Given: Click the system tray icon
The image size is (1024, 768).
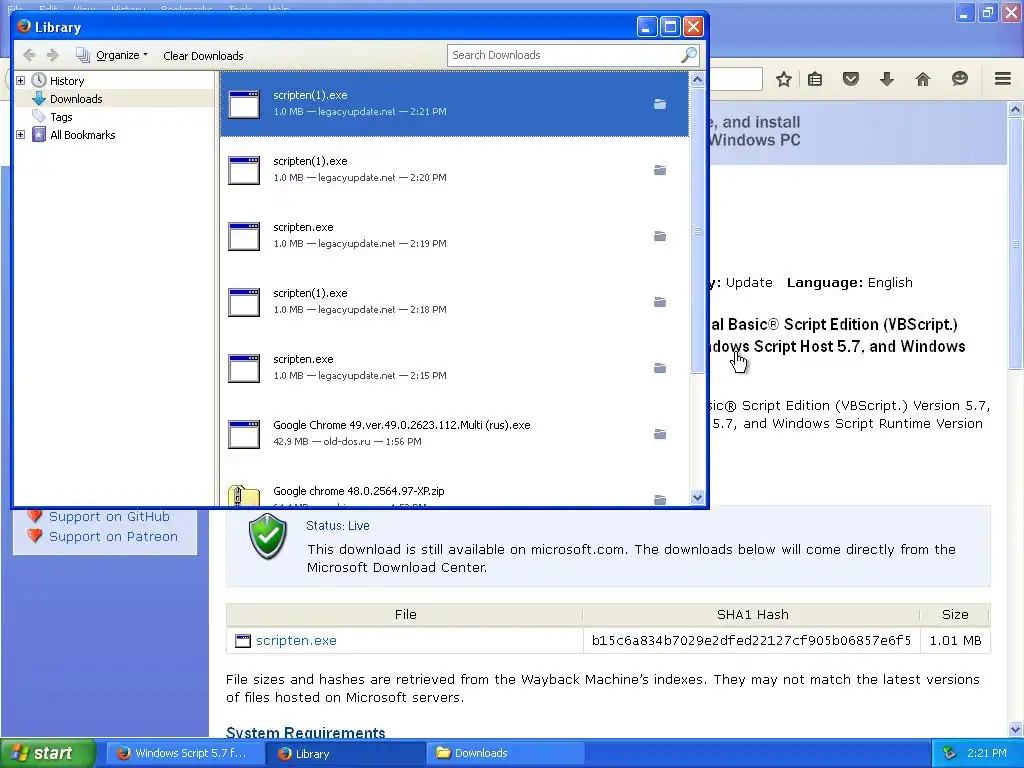Looking at the screenshot, I should (x=950, y=754).
